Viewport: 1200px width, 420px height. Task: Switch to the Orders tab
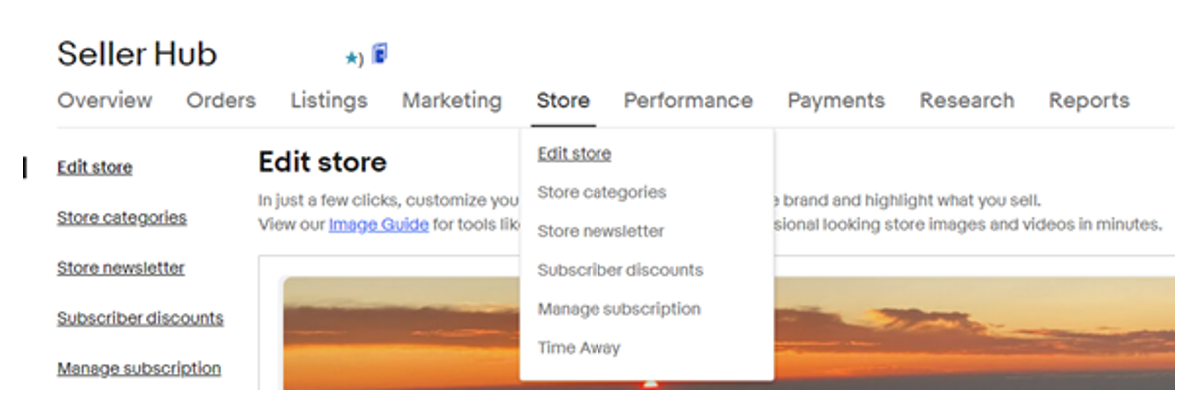(221, 101)
